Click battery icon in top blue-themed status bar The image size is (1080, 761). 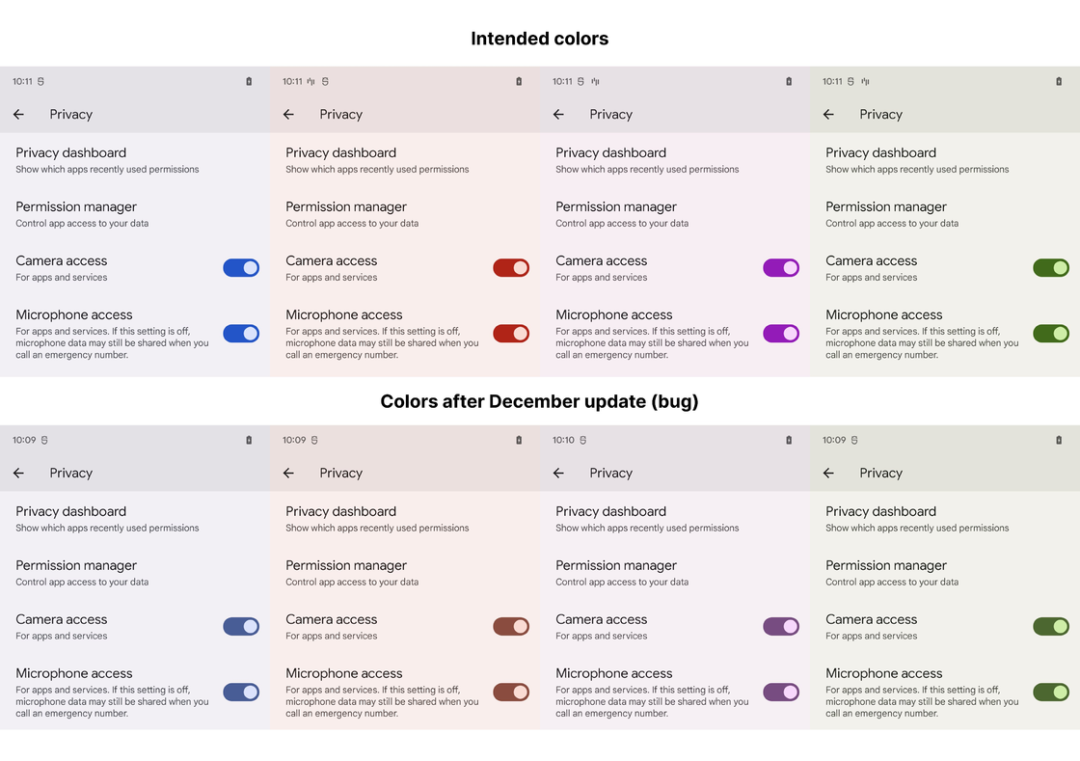click(x=249, y=82)
